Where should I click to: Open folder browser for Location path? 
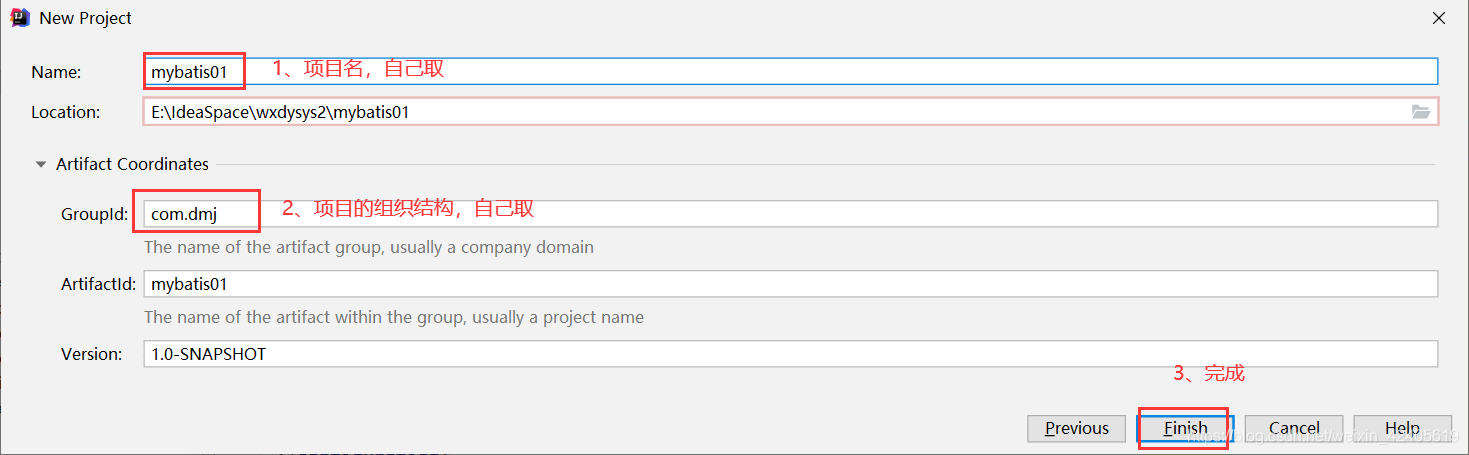tap(1421, 112)
